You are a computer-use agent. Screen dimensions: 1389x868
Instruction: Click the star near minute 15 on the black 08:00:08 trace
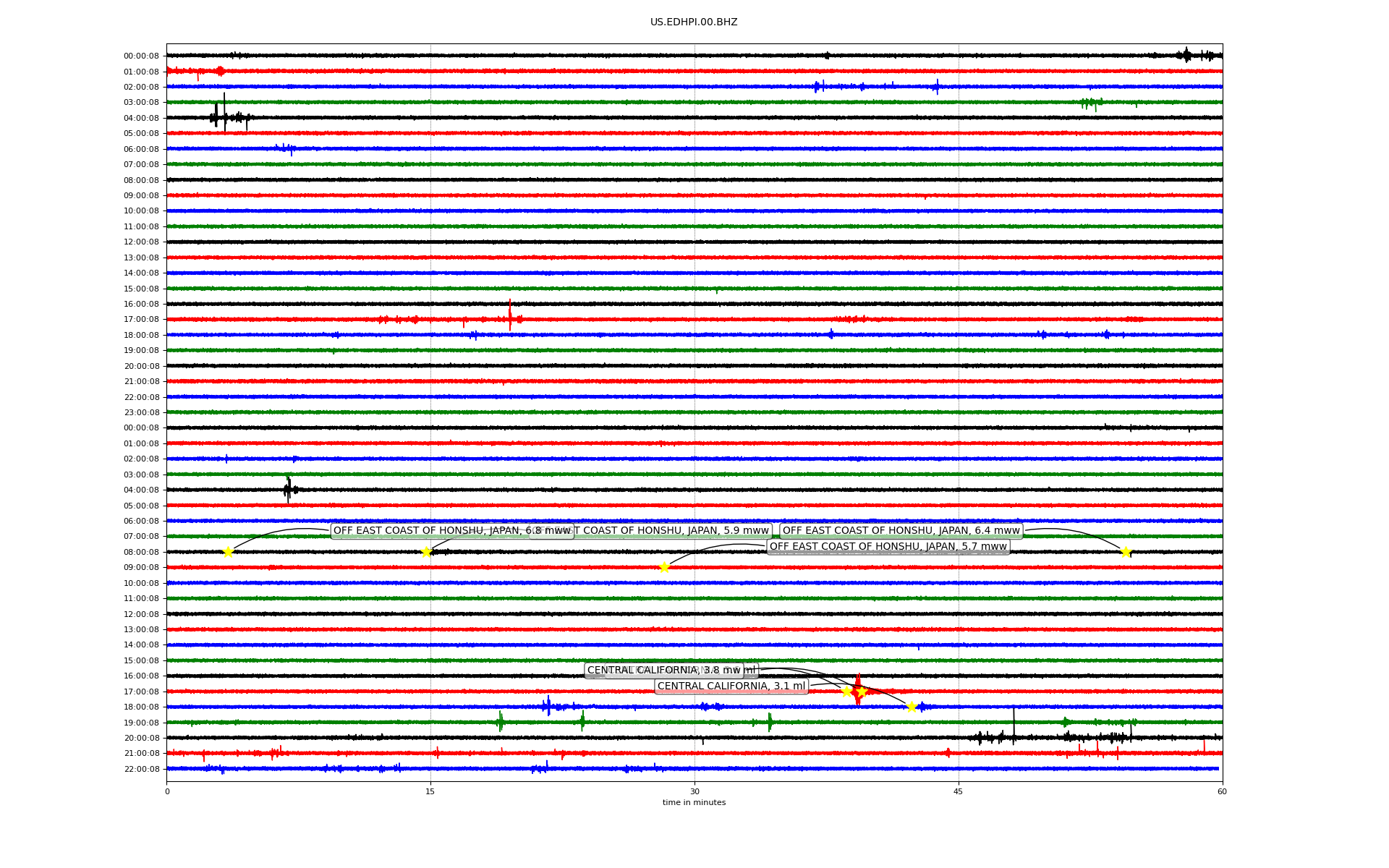(426, 552)
